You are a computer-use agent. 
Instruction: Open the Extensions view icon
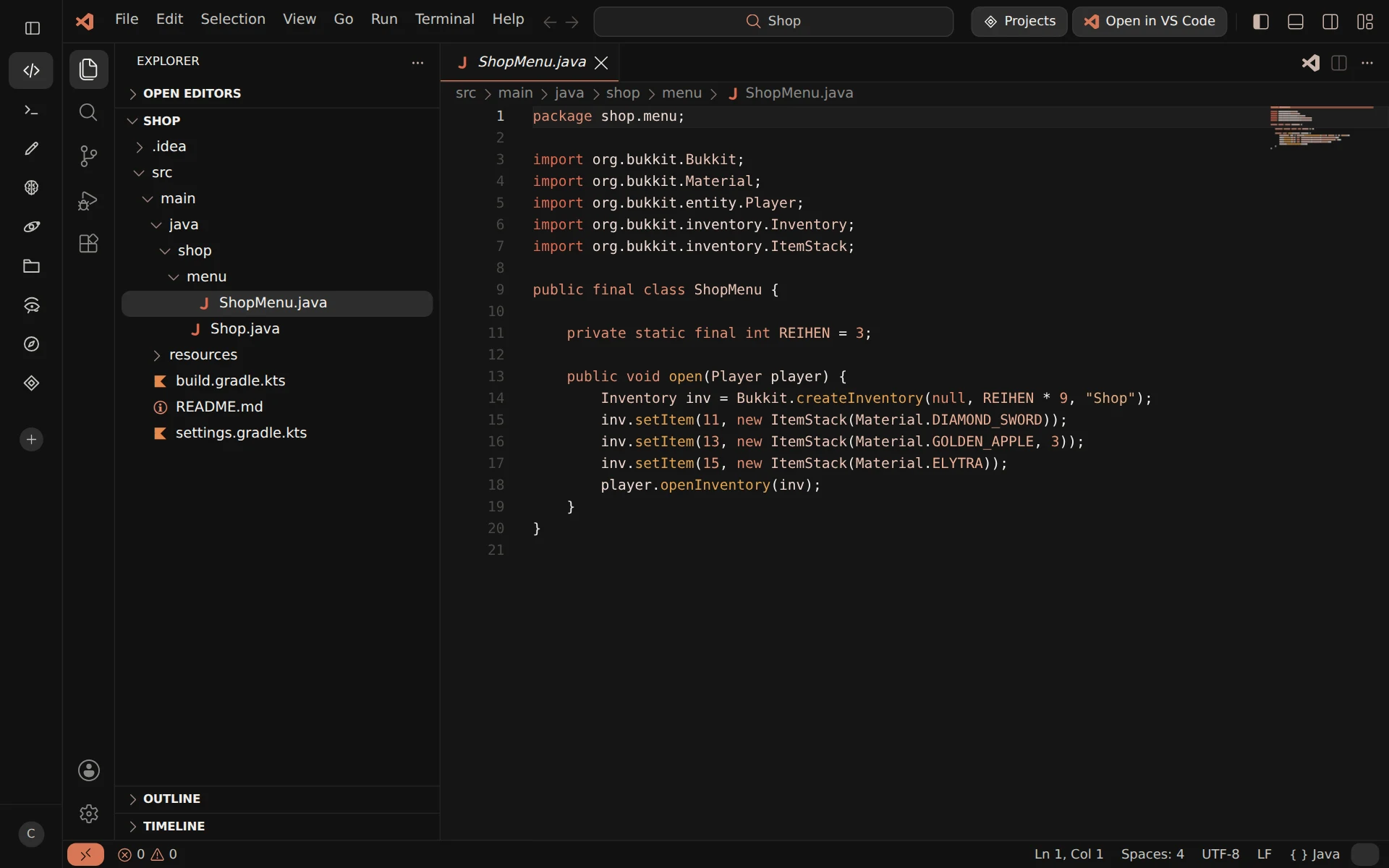(x=88, y=244)
